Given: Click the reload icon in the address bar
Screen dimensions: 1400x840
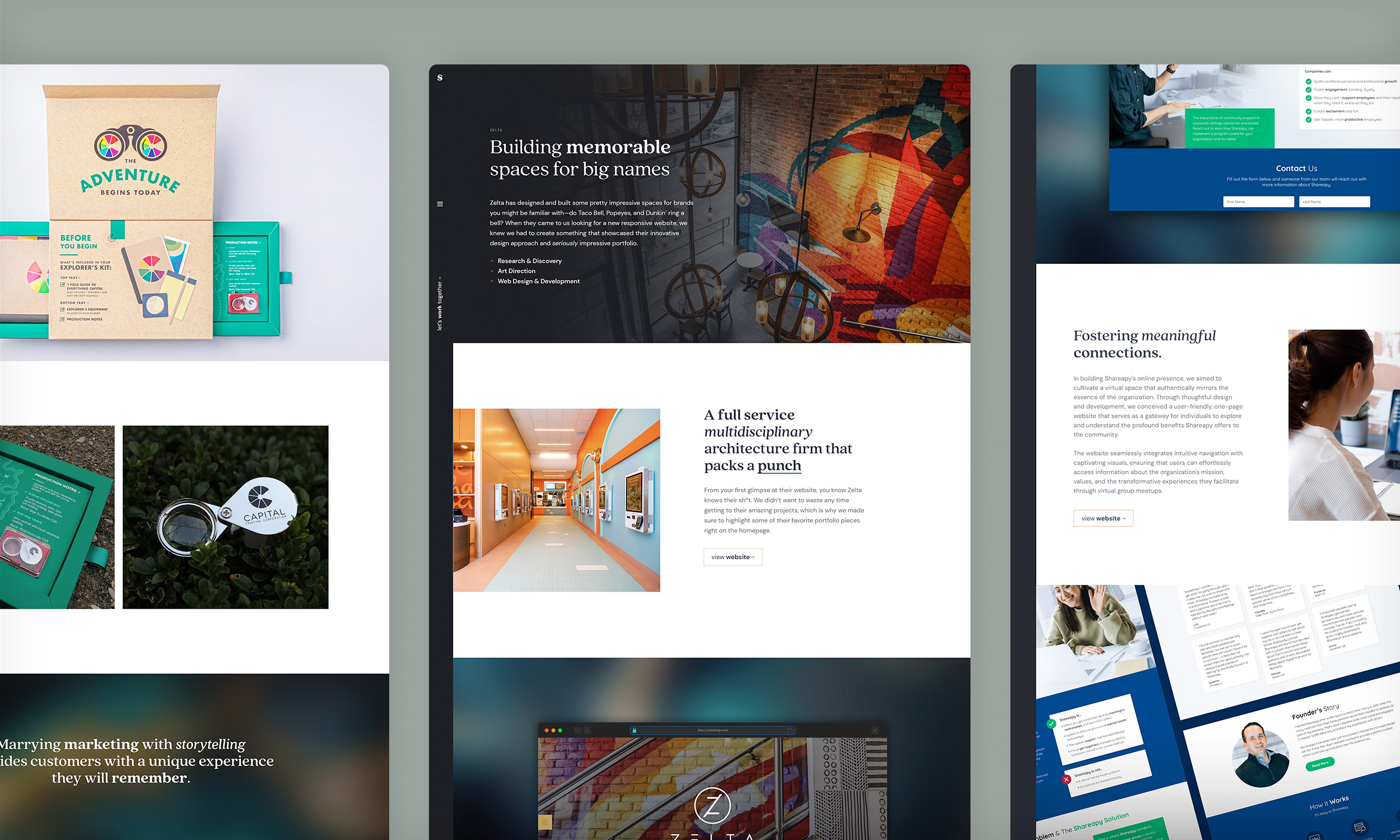Looking at the screenshot, I should point(790,730).
